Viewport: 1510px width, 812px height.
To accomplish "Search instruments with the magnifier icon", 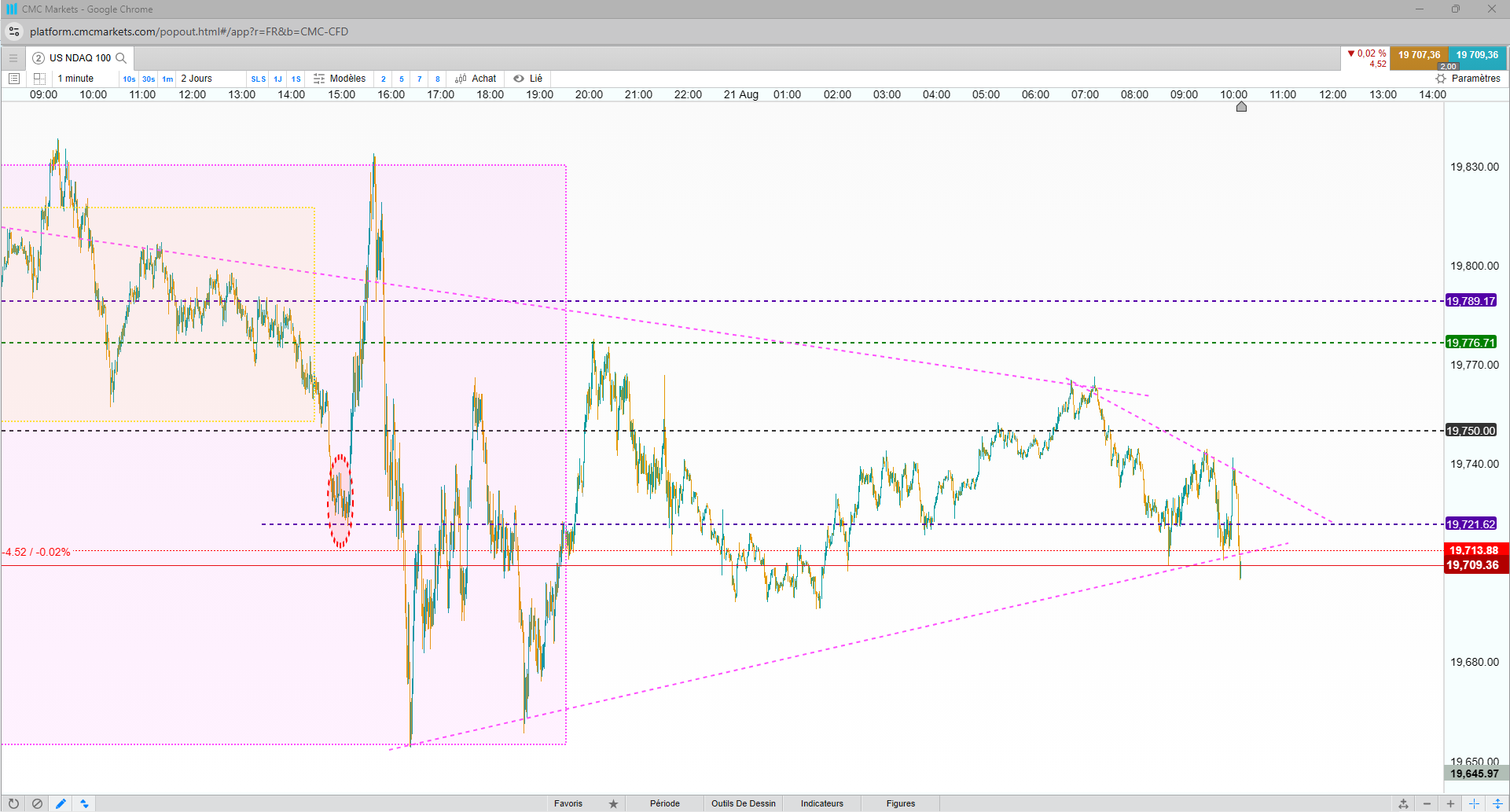I will [121, 58].
